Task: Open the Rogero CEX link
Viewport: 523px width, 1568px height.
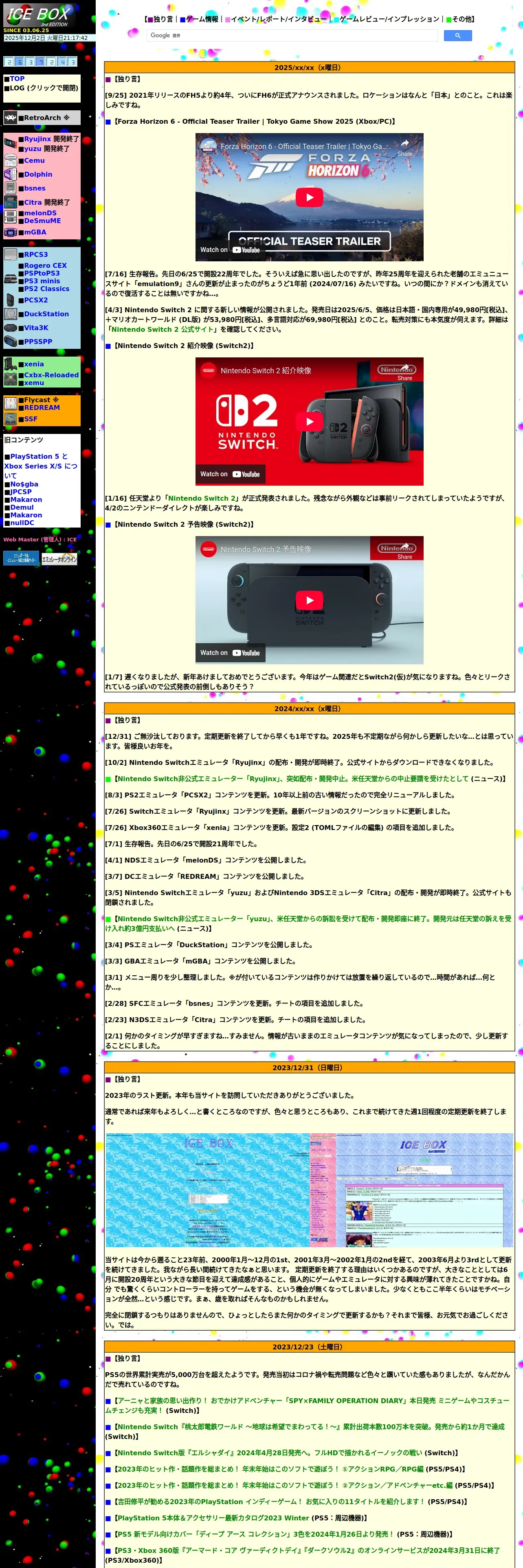Action: tap(46, 265)
